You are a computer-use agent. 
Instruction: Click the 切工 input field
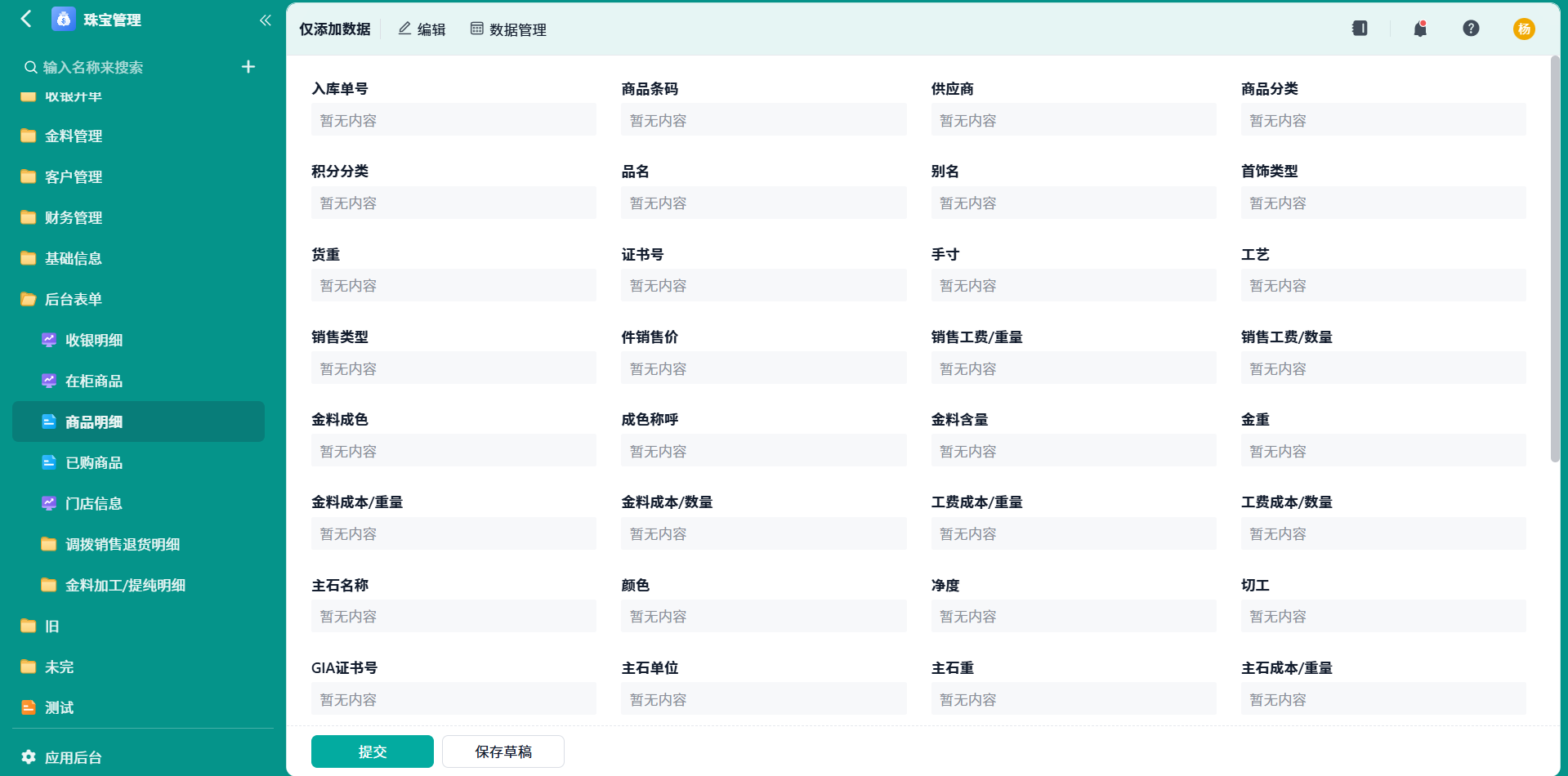pyautogui.click(x=1383, y=616)
